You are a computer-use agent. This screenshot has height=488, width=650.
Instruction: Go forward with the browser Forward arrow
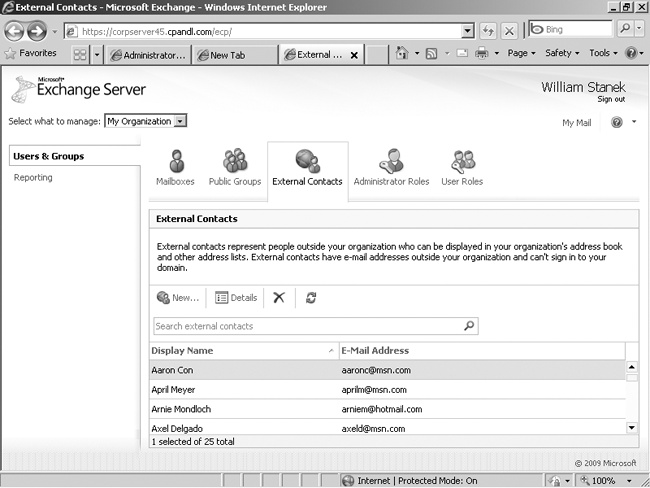click(37, 31)
